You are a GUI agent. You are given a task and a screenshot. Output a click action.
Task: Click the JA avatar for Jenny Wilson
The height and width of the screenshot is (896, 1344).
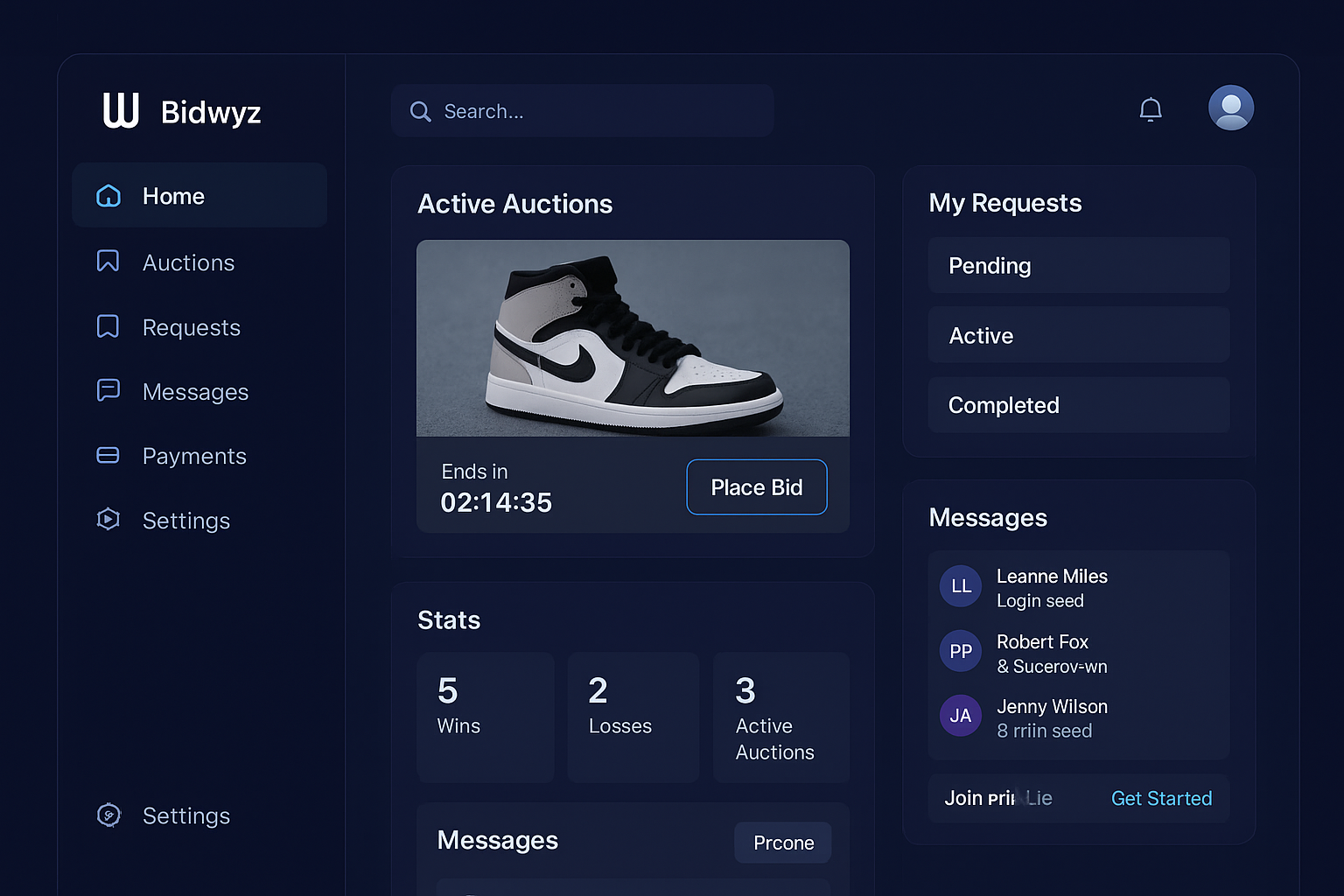961,716
